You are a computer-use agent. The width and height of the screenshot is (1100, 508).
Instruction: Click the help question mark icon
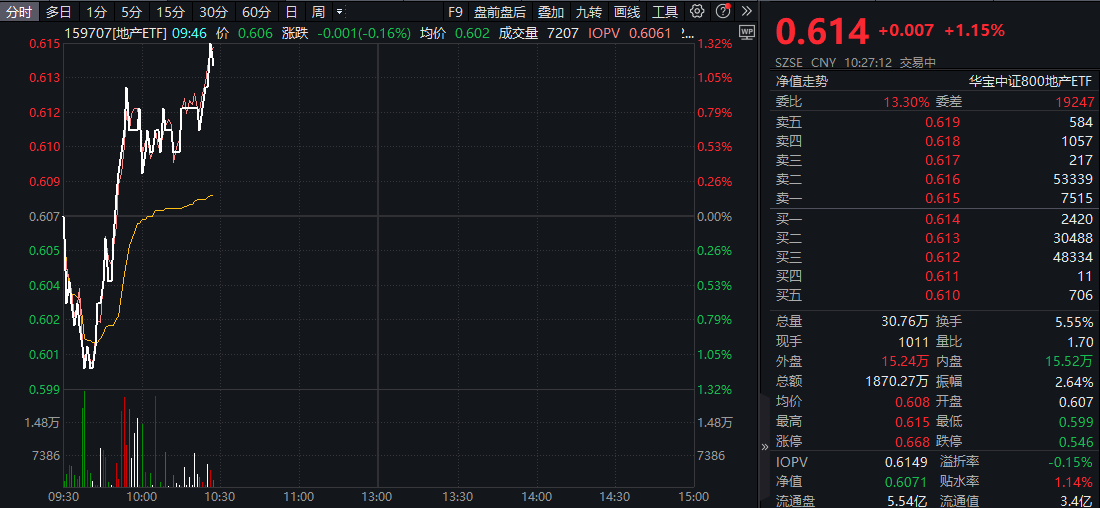pyautogui.click(x=721, y=12)
